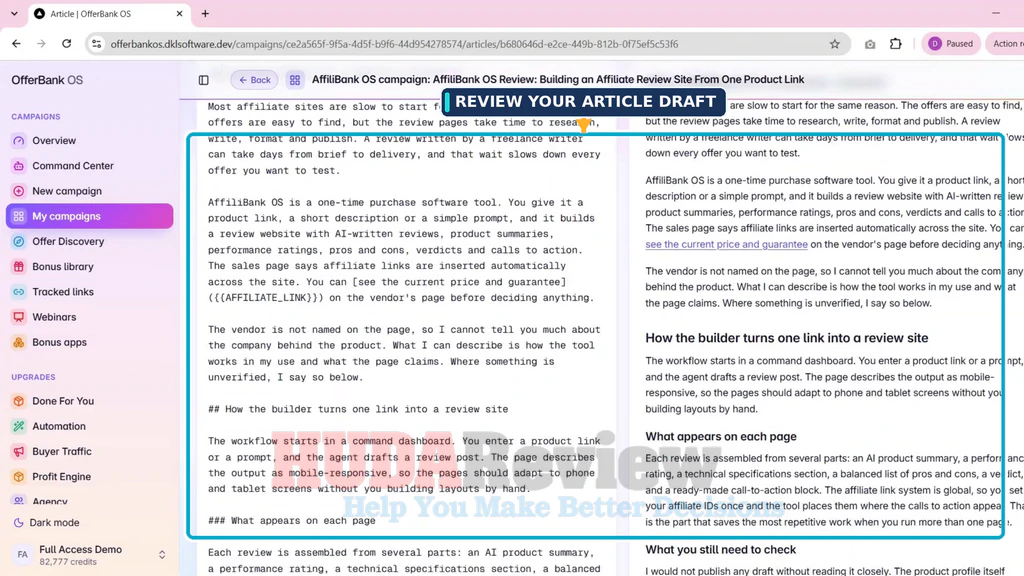Start a New campaign
This screenshot has width=1024, height=576.
coord(67,191)
